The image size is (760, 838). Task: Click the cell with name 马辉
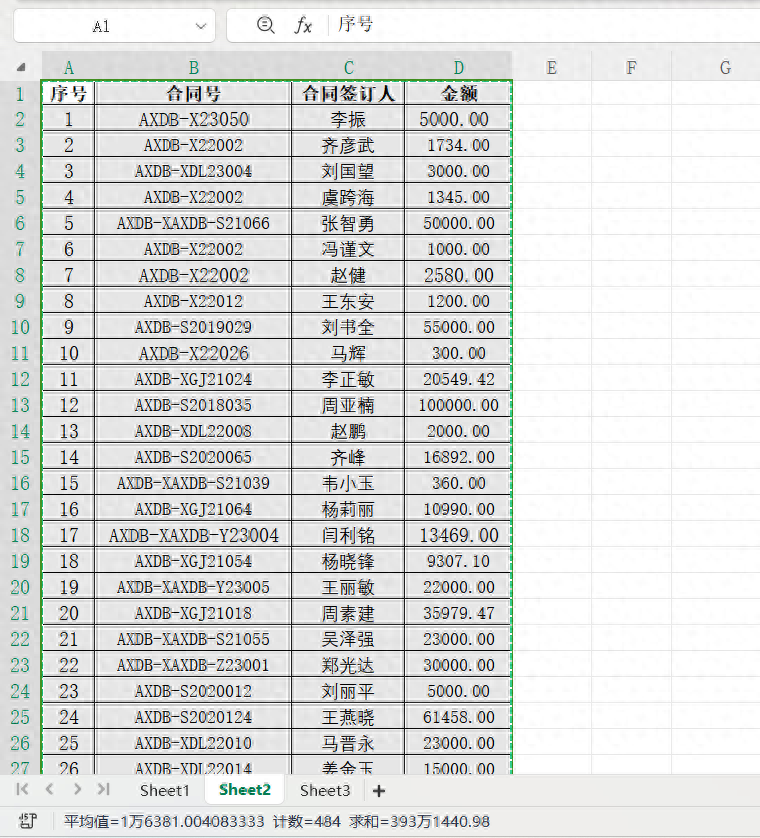point(348,353)
